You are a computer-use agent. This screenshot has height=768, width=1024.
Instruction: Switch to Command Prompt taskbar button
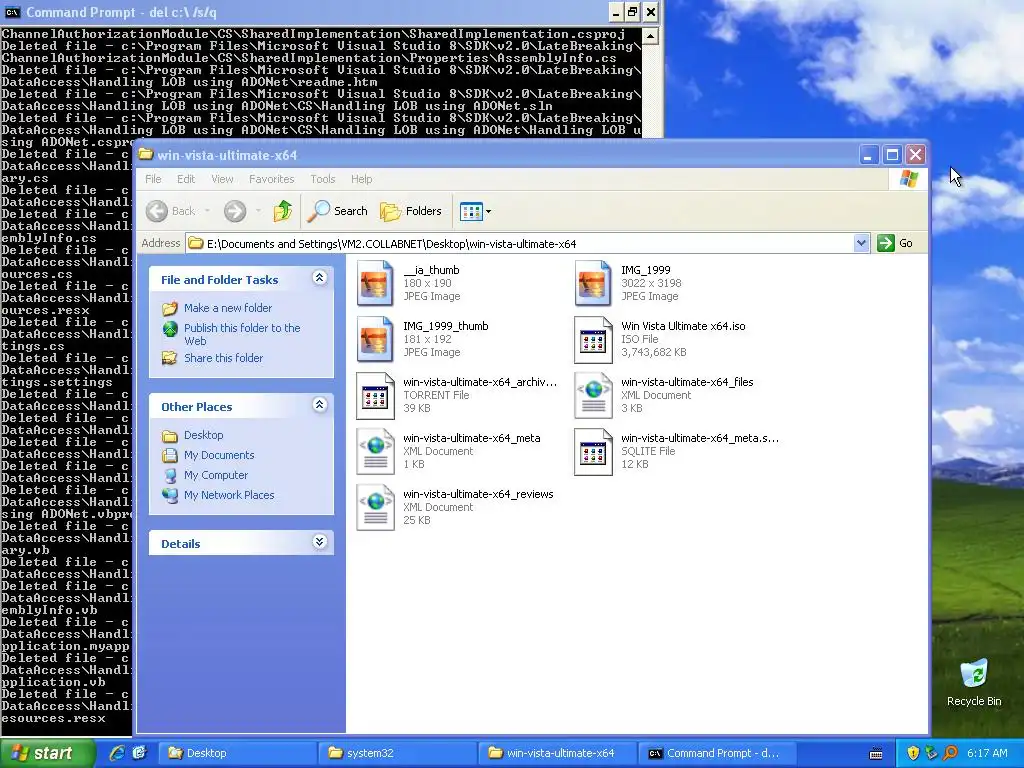717,753
